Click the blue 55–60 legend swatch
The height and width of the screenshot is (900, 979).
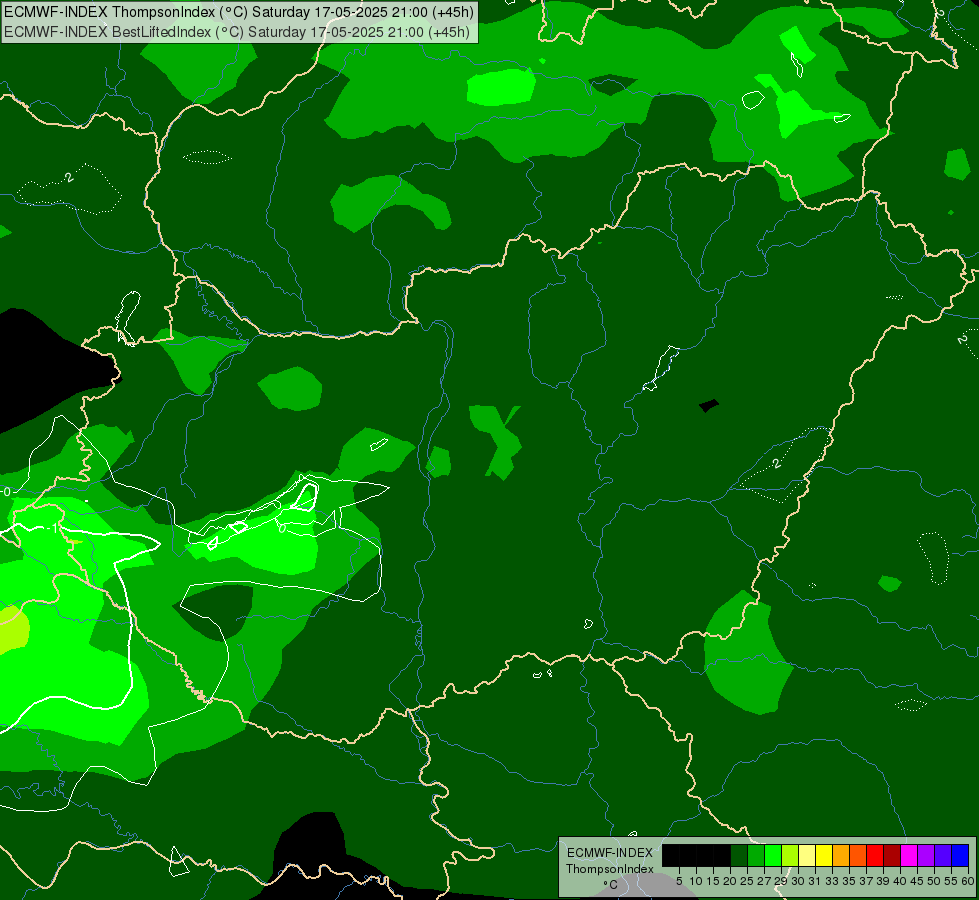coord(960,855)
